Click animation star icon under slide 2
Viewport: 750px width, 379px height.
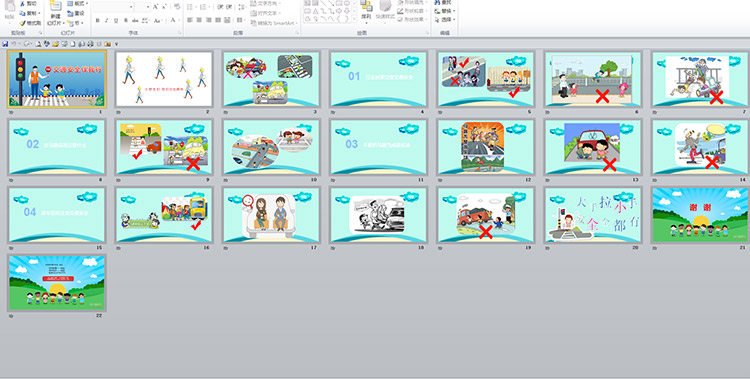coord(119,111)
